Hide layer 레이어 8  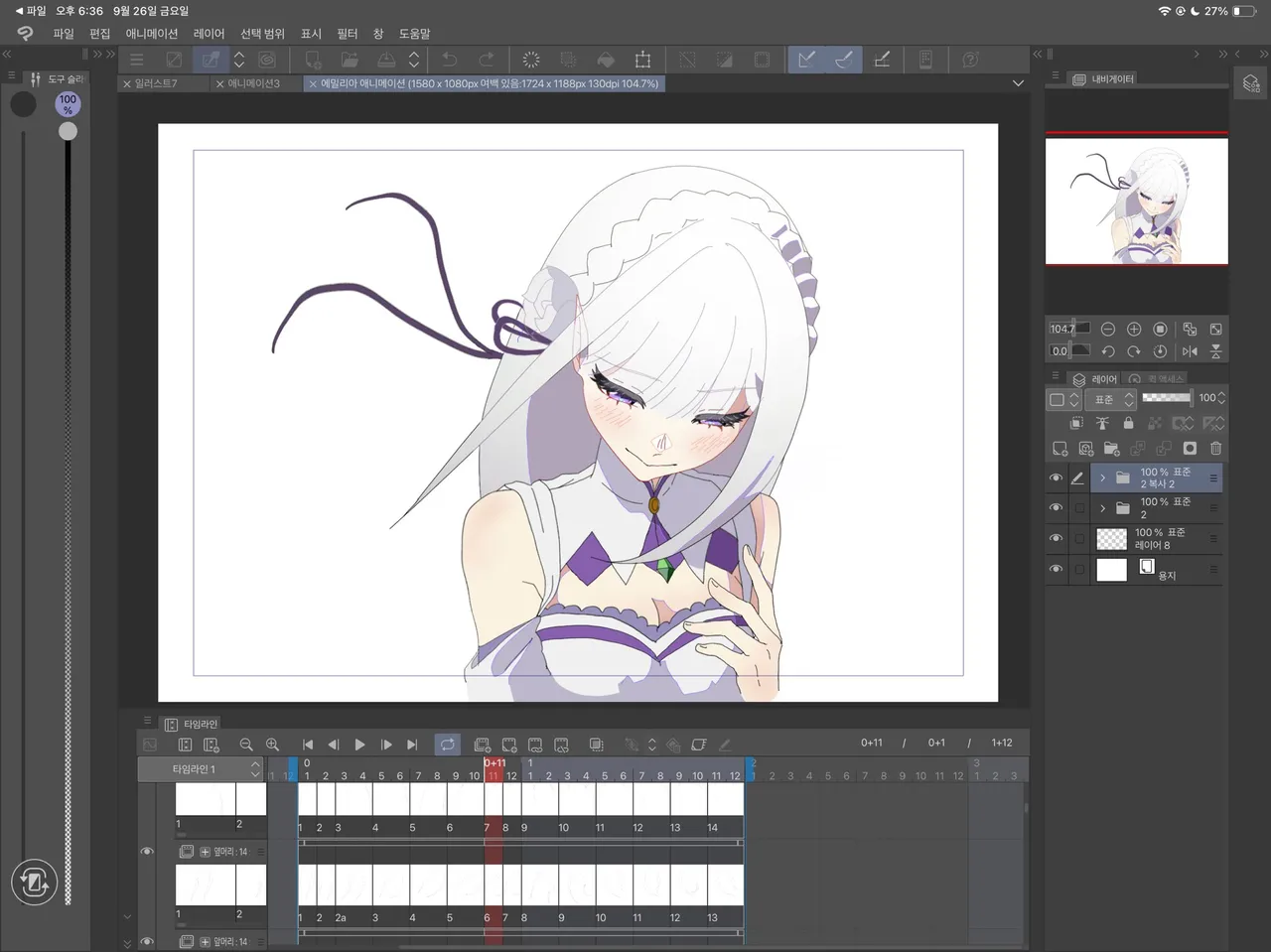tap(1056, 539)
